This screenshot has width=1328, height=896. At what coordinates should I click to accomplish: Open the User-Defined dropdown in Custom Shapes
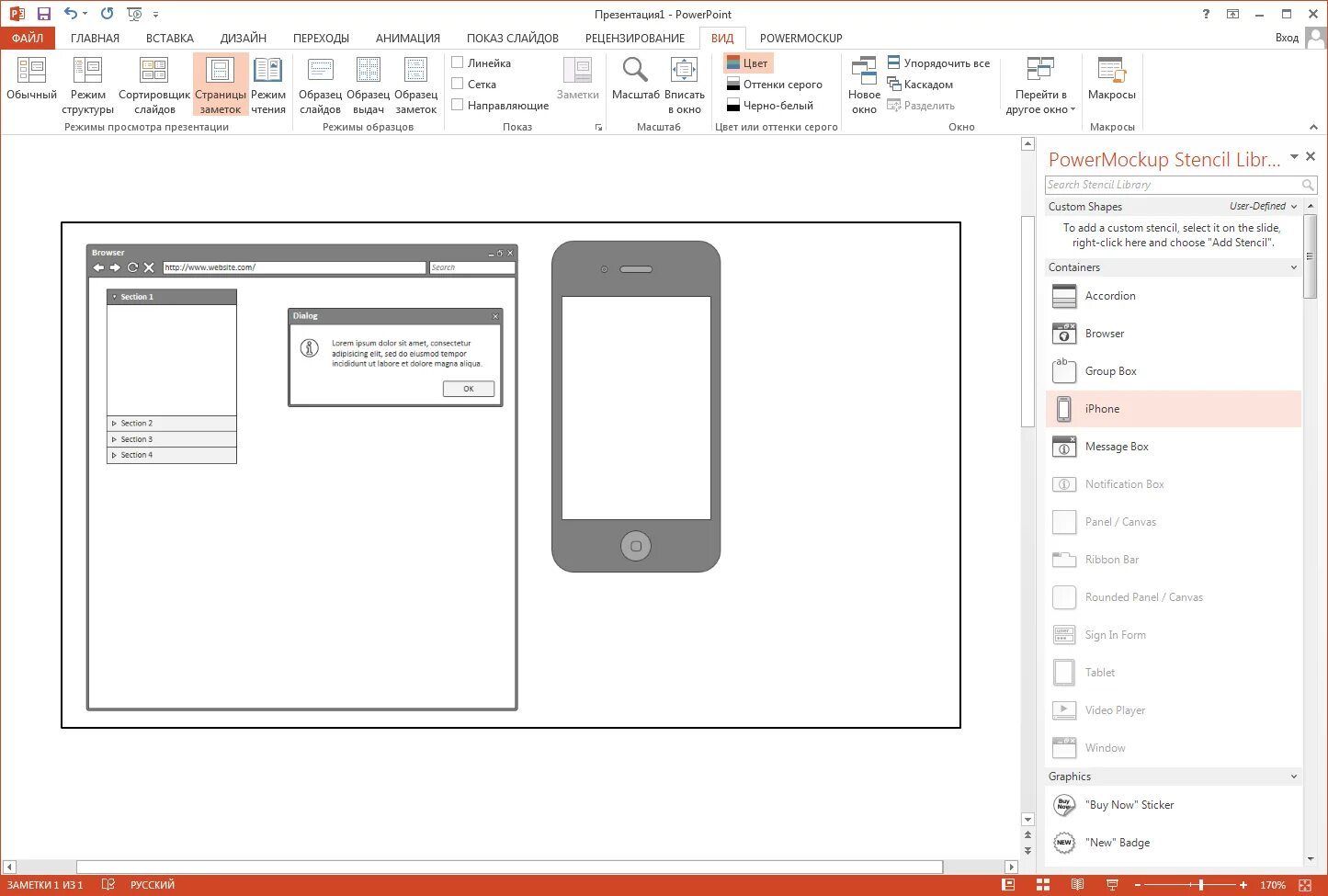pyautogui.click(x=1264, y=207)
